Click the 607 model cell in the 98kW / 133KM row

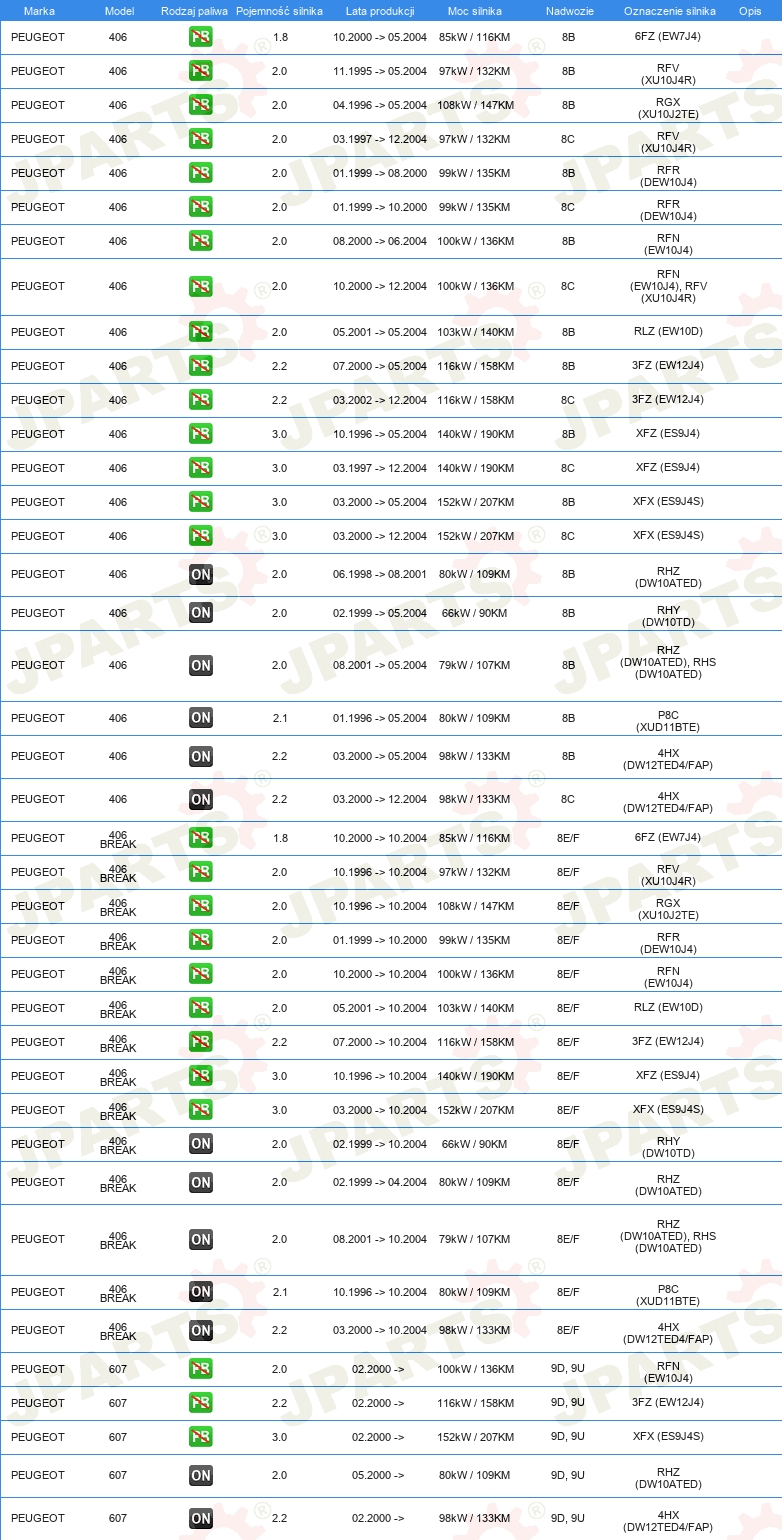pyautogui.click(x=118, y=1518)
